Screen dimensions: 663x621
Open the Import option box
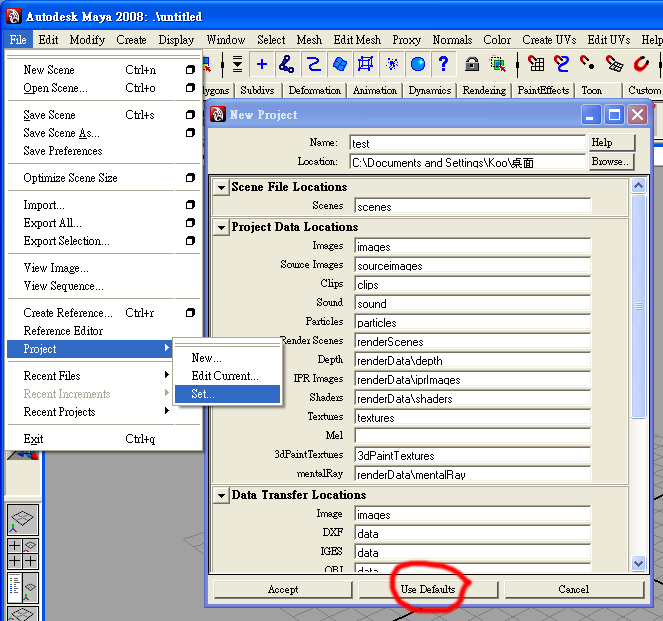[190, 205]
